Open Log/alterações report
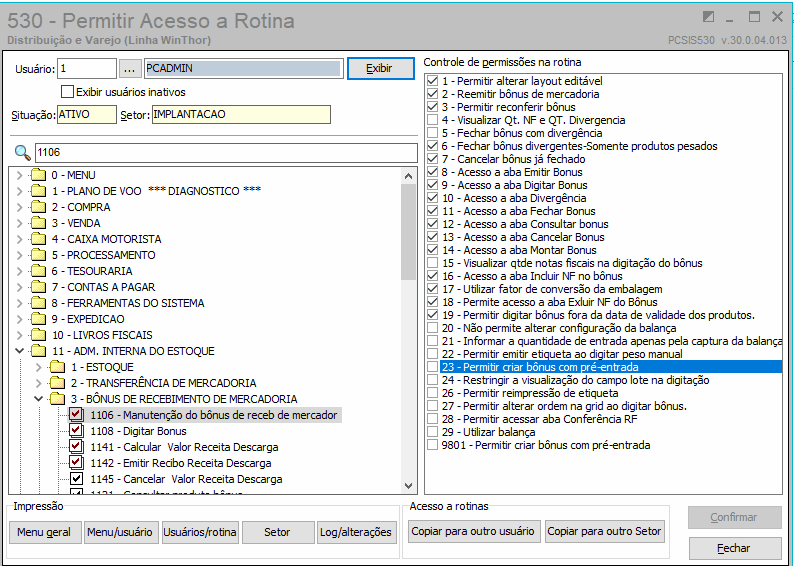This screenshot has height=566, width=794. [x=356, y=532]
